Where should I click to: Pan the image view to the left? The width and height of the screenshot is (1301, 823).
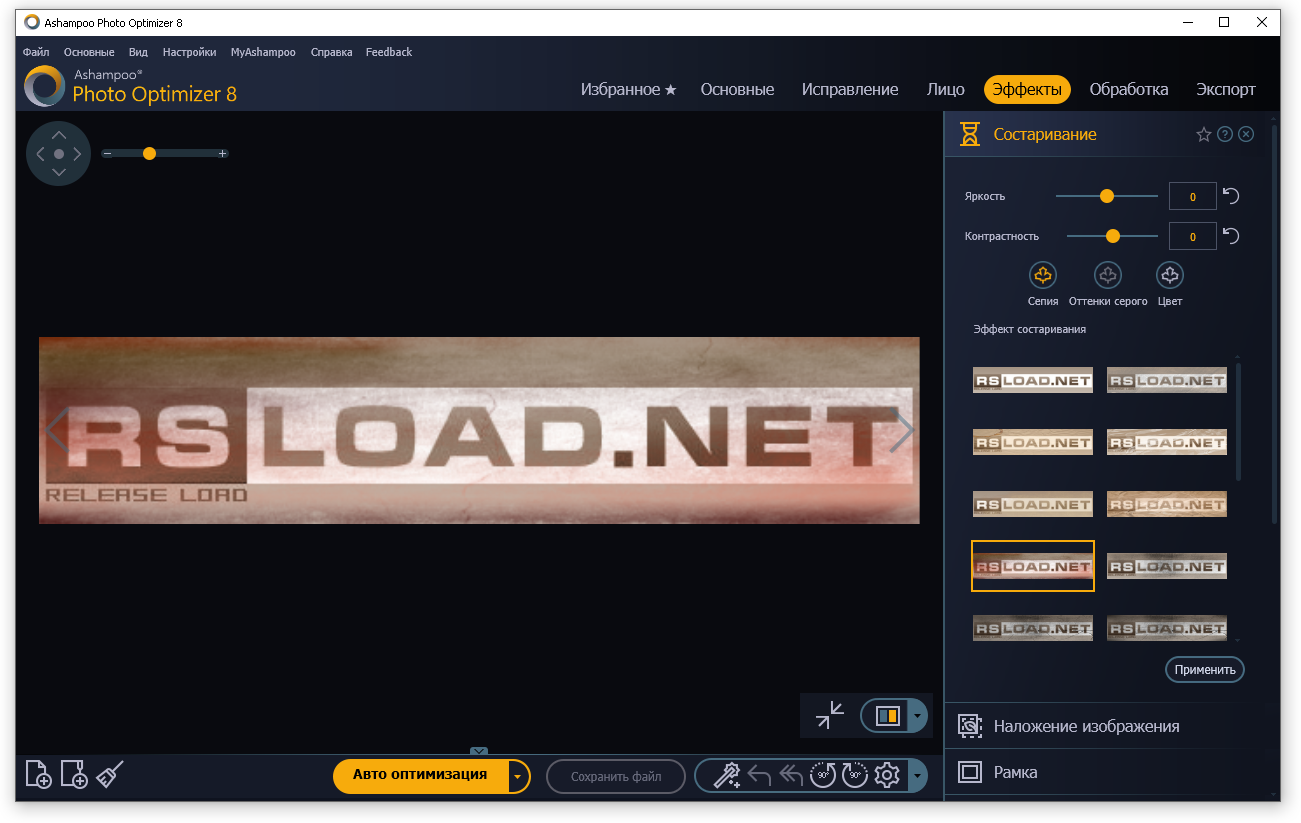click(x=40, y=154)
